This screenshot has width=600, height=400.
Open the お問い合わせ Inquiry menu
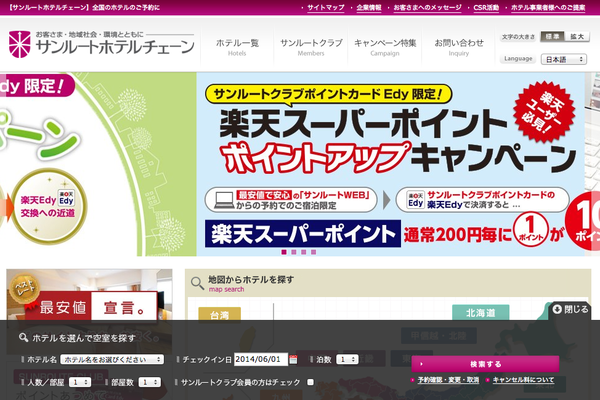point(459,47)
